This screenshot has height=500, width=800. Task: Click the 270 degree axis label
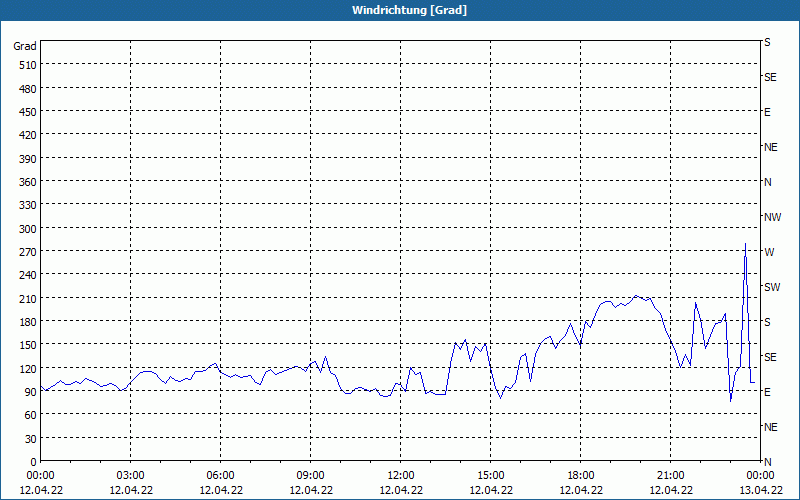(28, 252)
